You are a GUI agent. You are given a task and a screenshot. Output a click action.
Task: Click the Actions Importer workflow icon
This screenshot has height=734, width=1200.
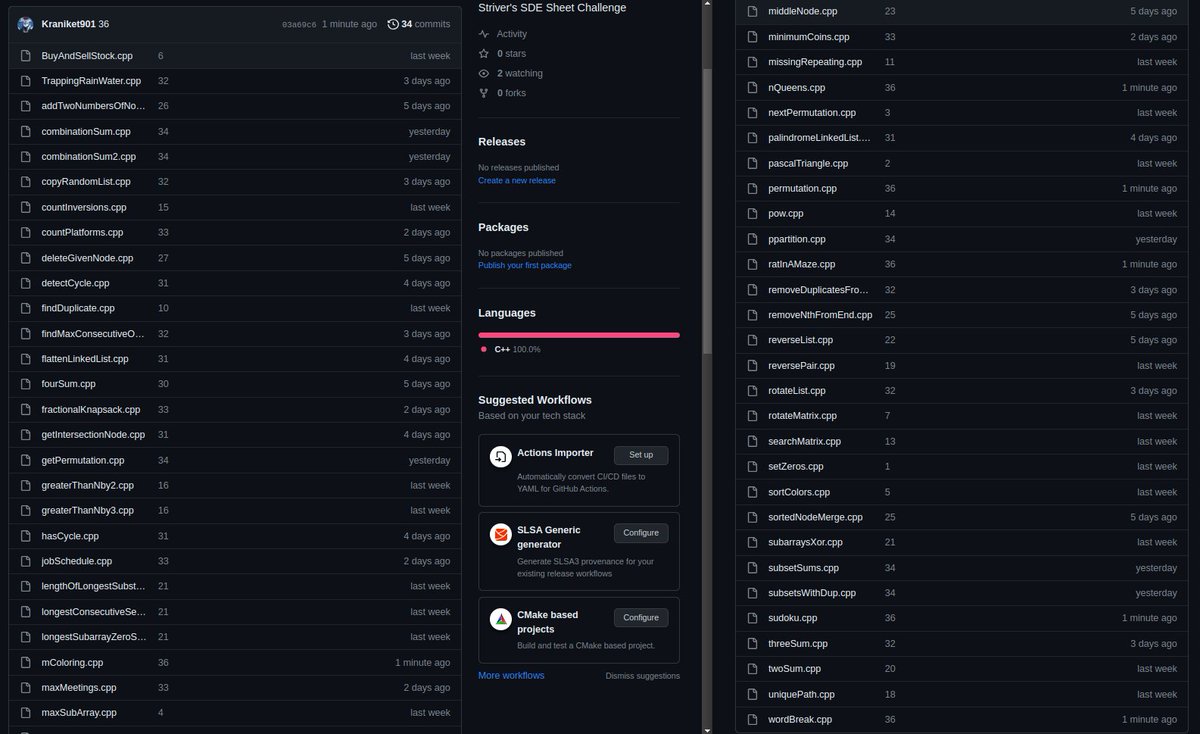501,456
